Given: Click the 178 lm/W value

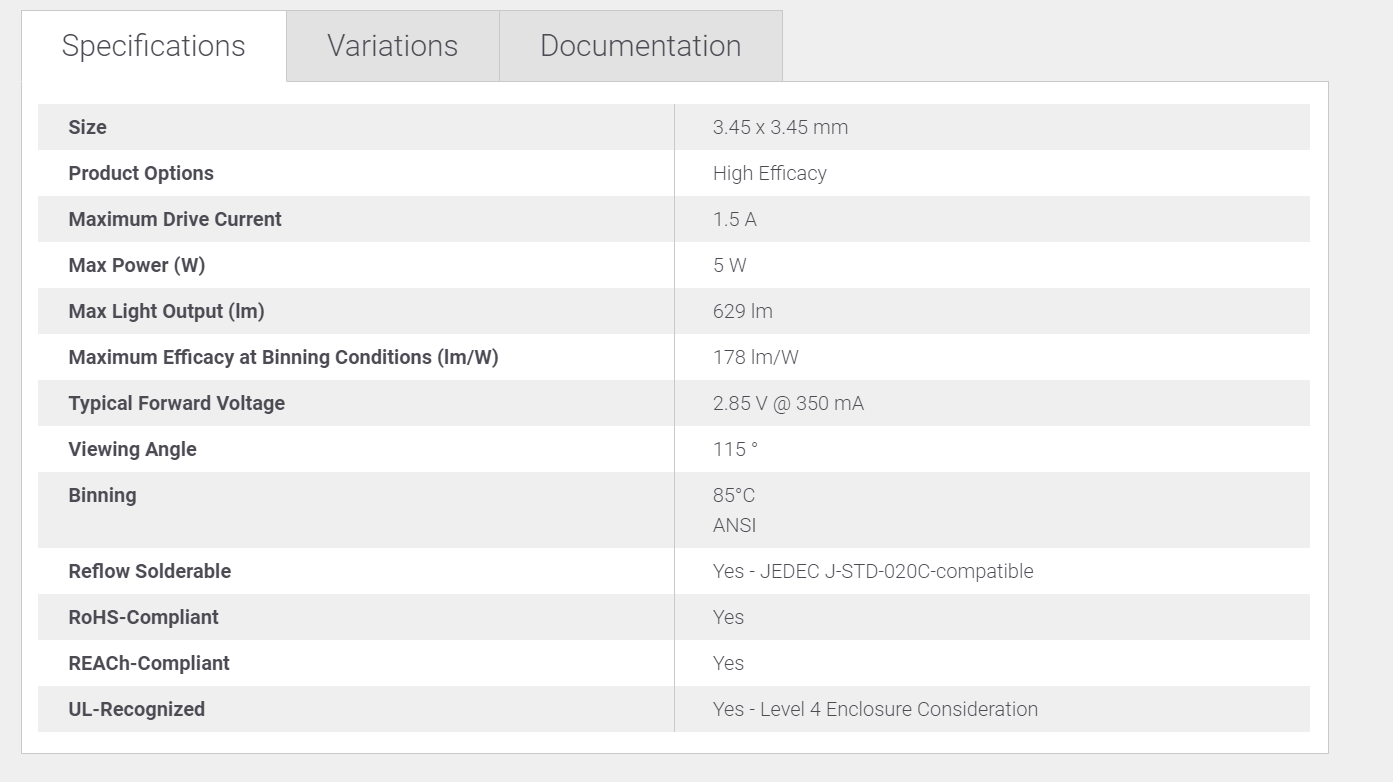Looking at the screenshot, I should 756,357.
